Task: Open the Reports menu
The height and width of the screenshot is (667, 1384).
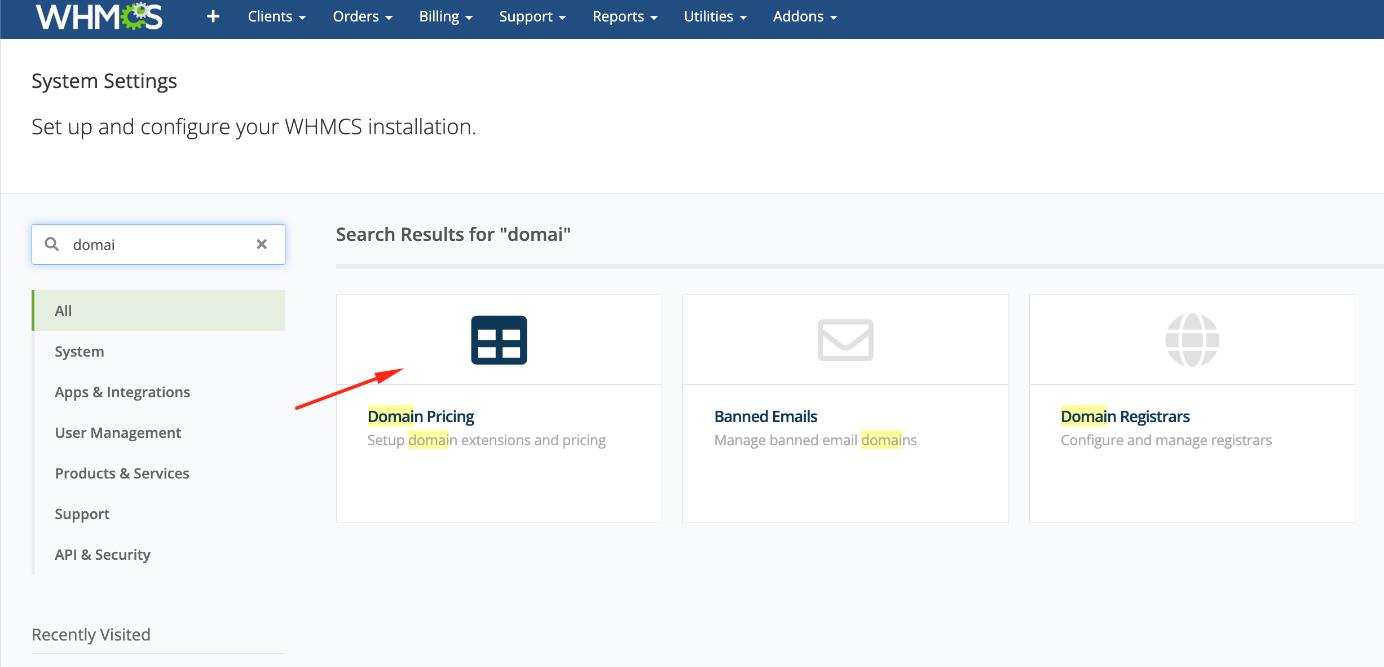Action: point(624,17)
